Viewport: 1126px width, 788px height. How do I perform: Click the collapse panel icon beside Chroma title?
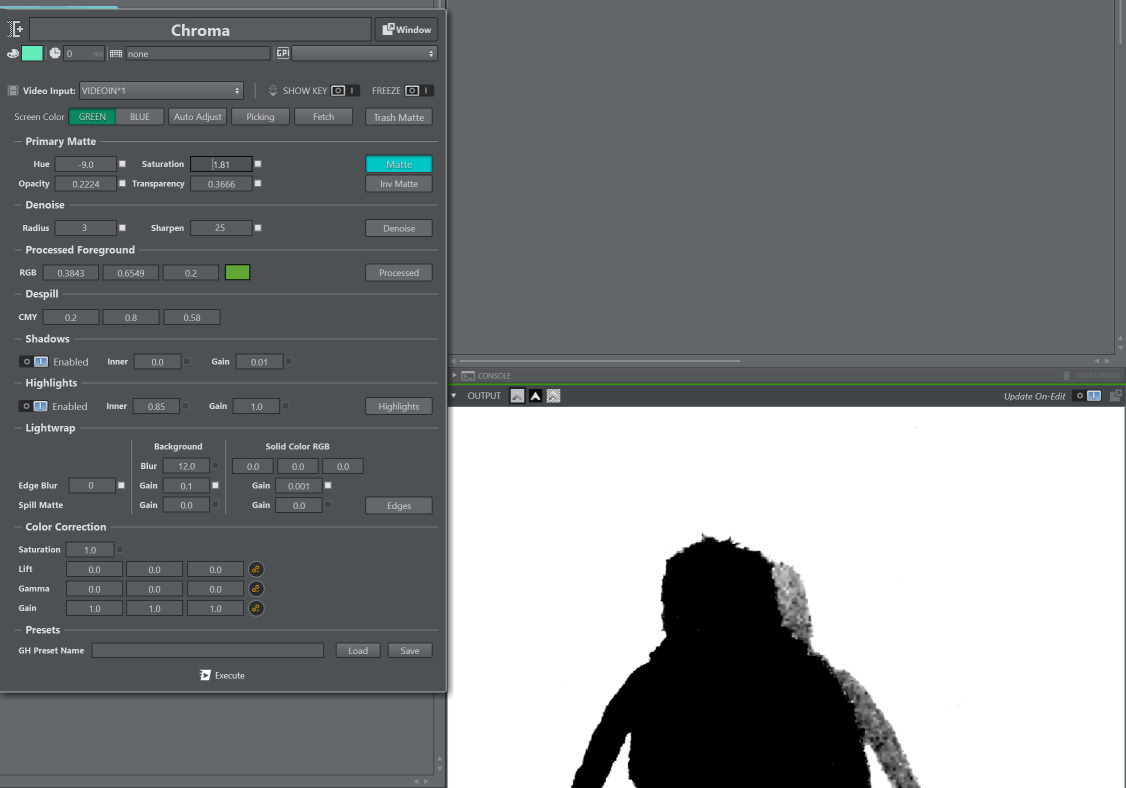tap(14, 30)
